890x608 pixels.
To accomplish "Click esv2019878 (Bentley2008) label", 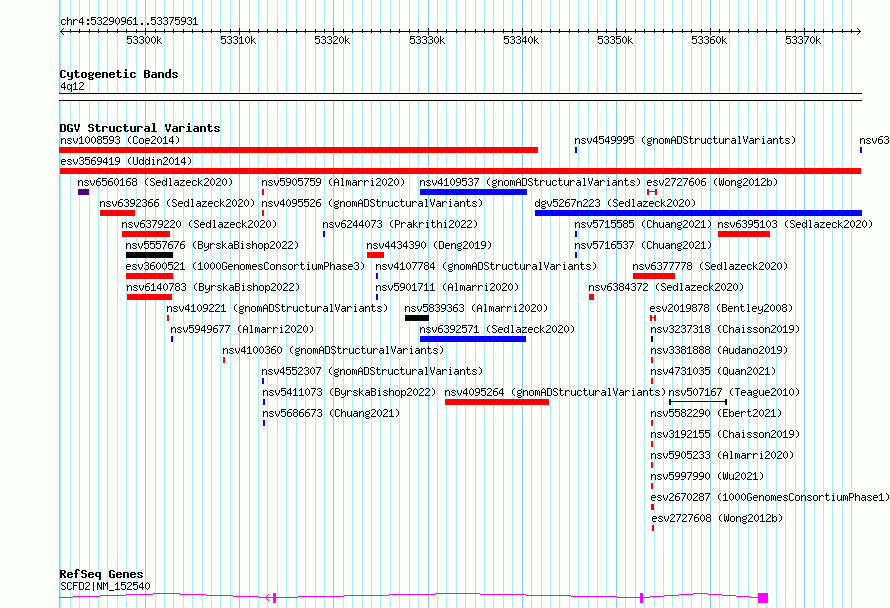I will 721,308.
